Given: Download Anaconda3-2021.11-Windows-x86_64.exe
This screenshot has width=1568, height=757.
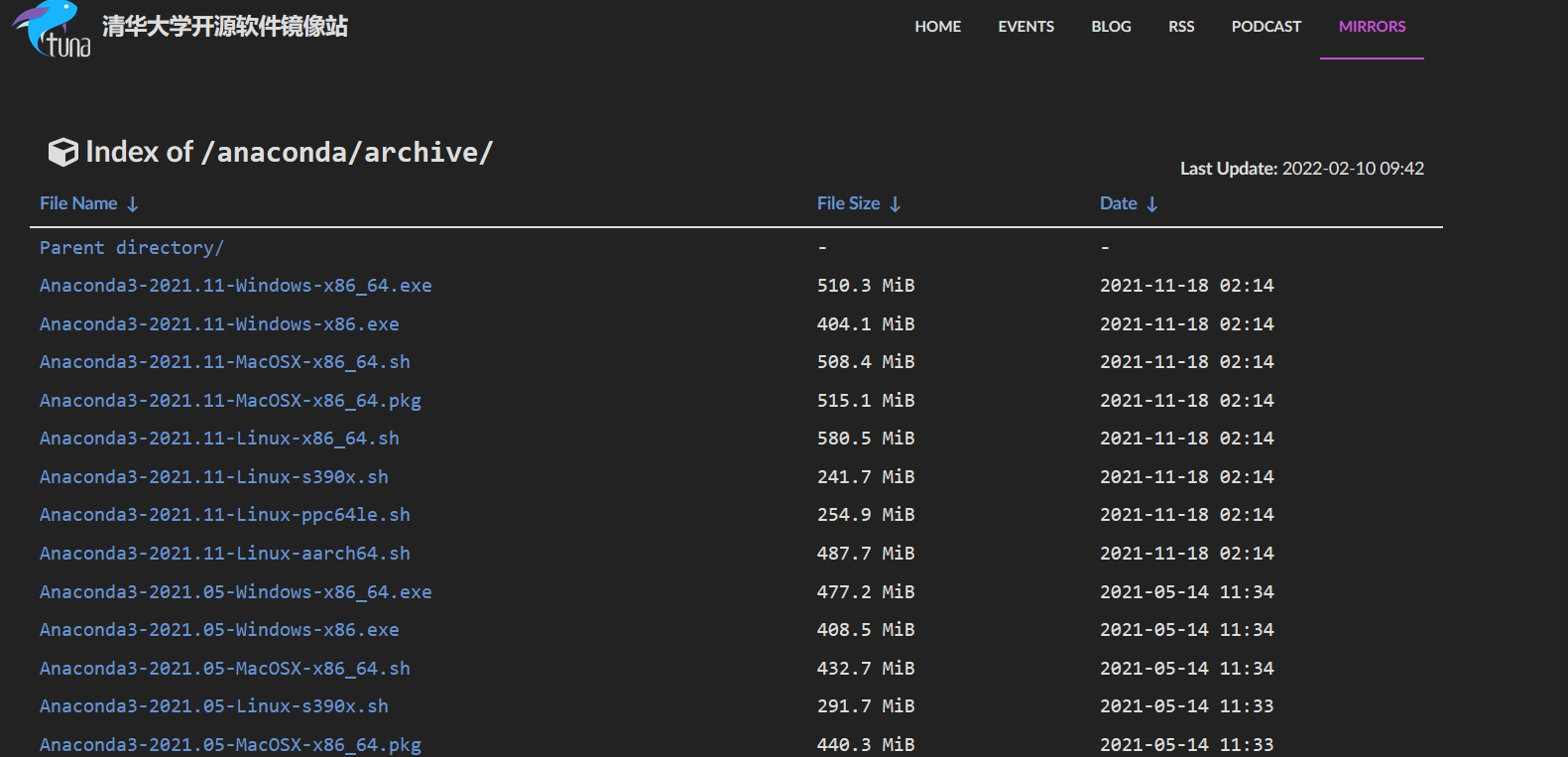Looking at the screenshot, I should pos(236,286).
